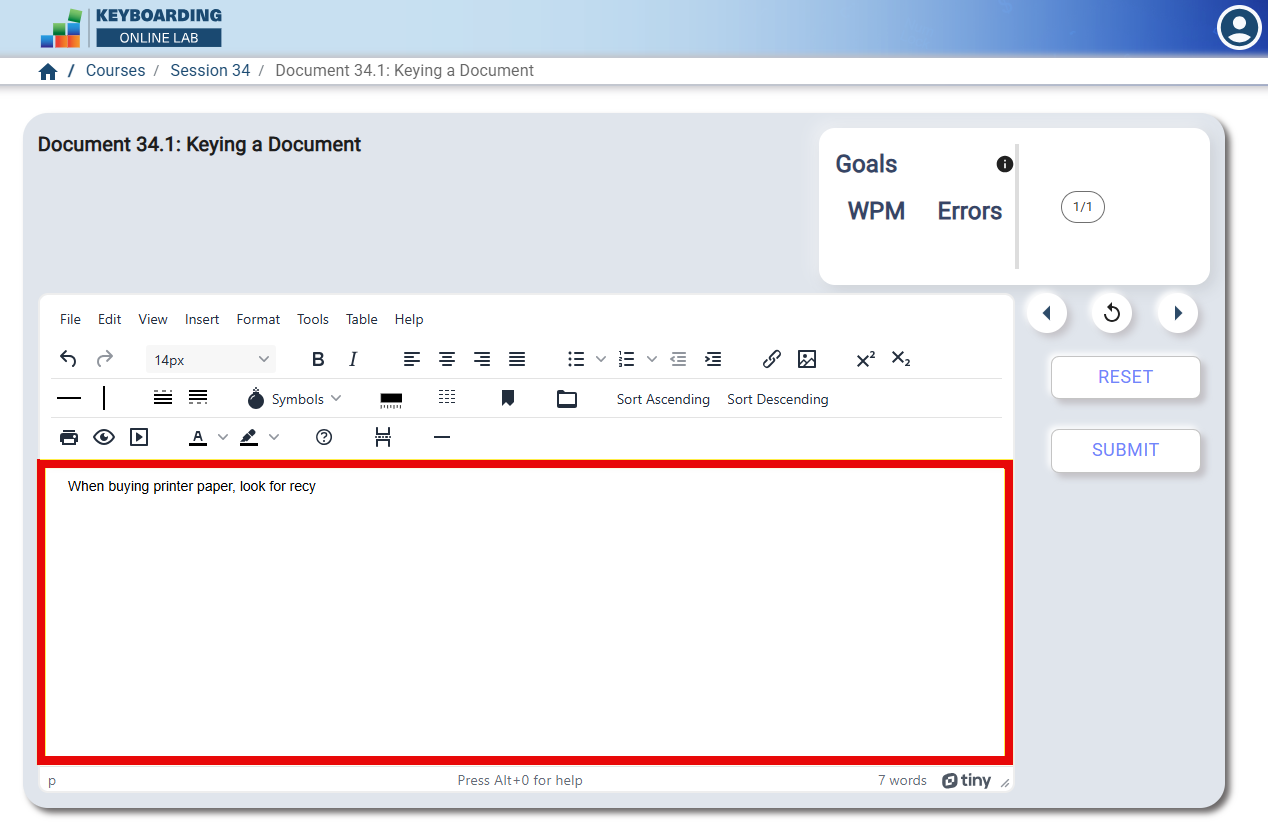Click the undo arrow
1268x832 pixels.
[68, 358]
